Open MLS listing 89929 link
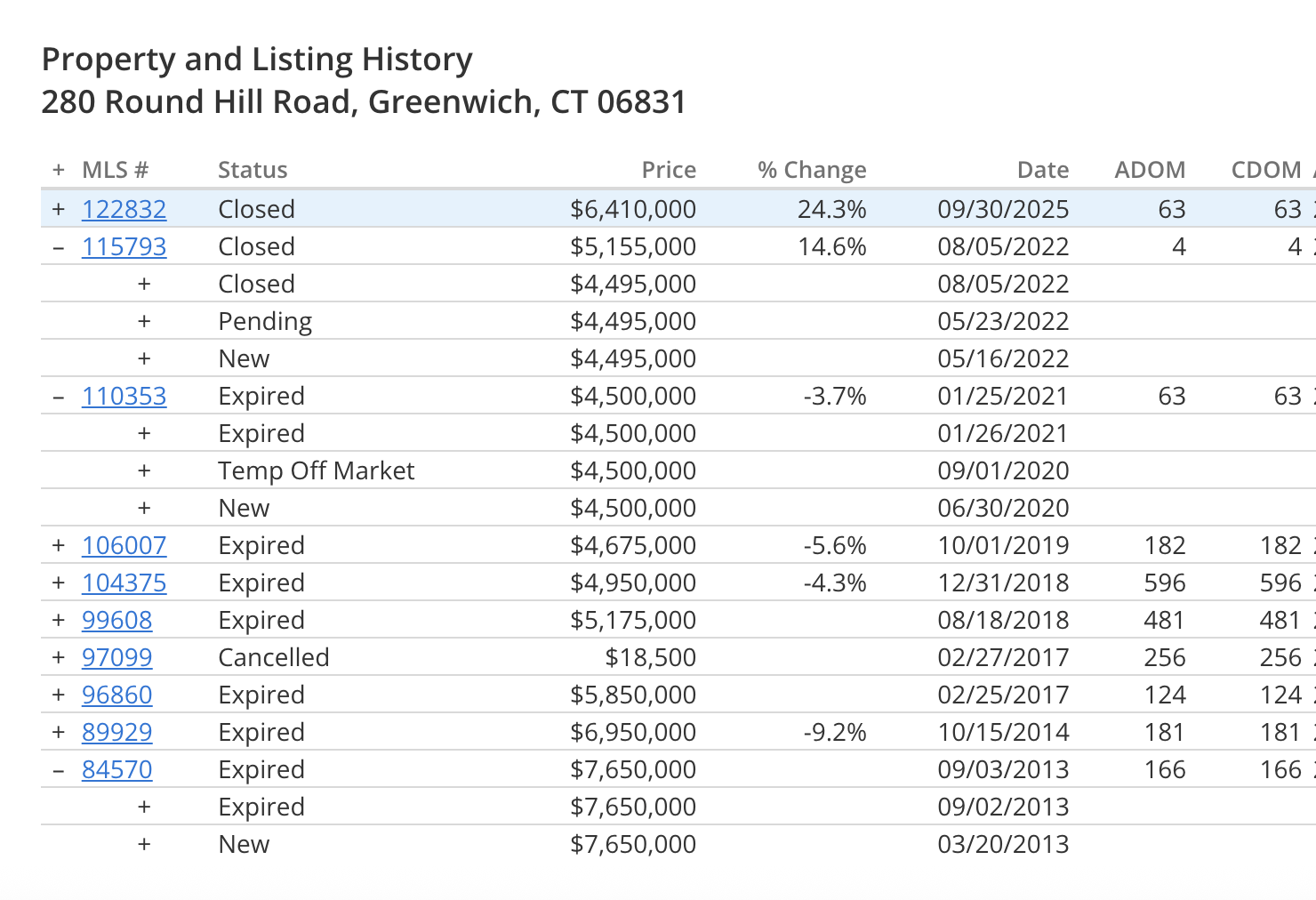 (116, 732)
